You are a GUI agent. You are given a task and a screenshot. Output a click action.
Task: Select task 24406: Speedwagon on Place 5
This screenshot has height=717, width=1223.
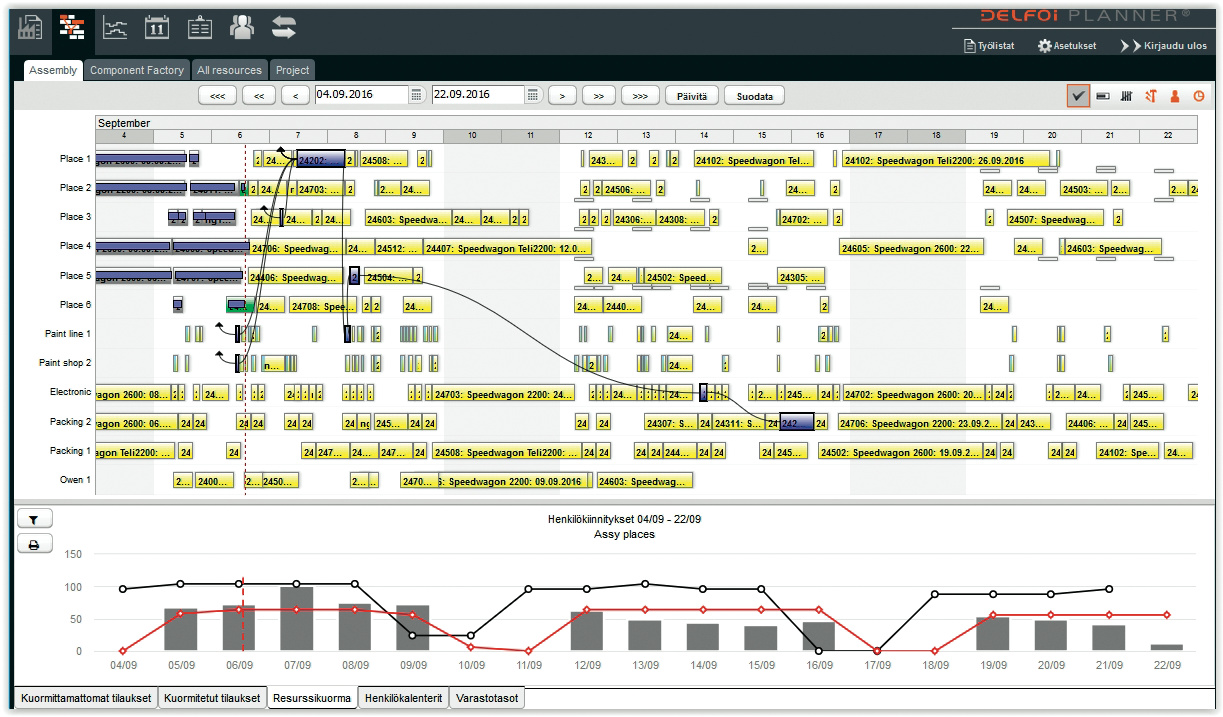(294, 278)
